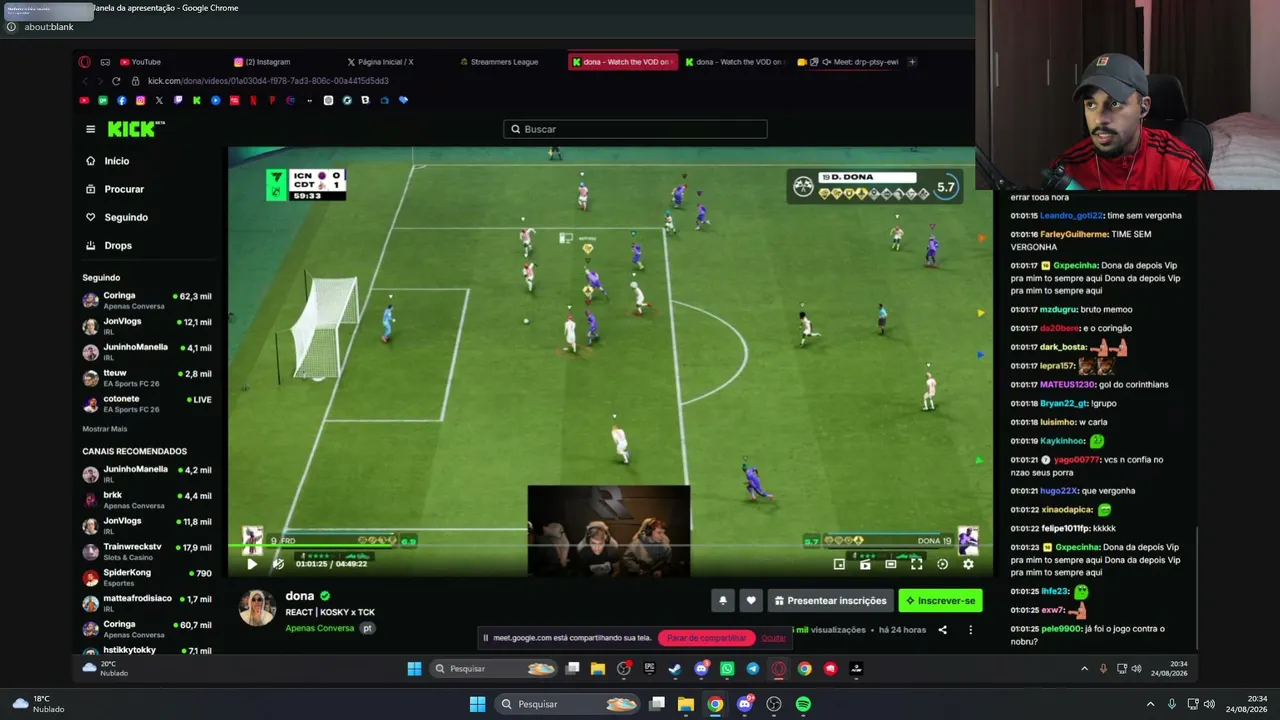Switch to the (2) Instagram tab

click(262, 62)
